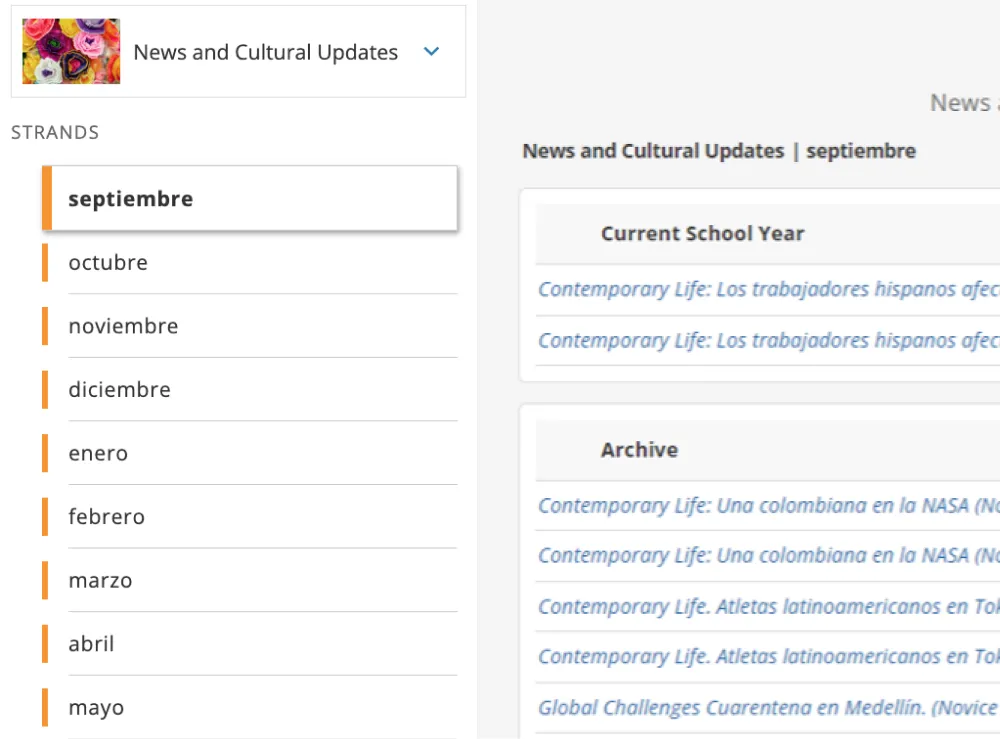Select the noviembre strand
1000x739 pixels.
pyautogui.click(x=123, y=326)
